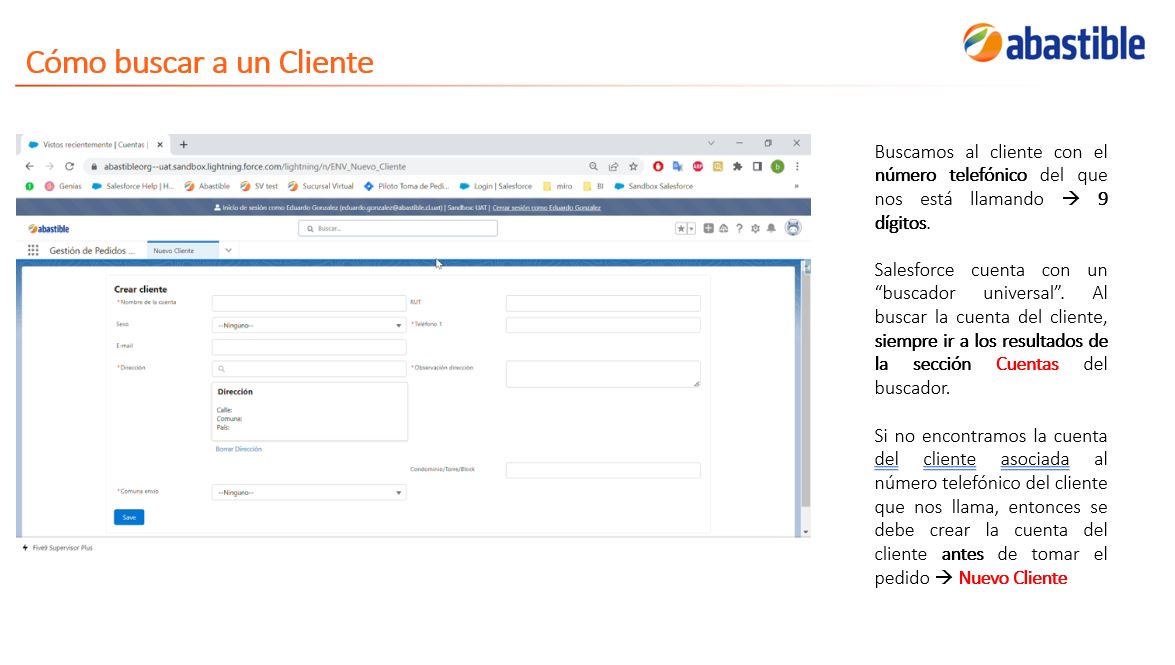Open the Piloto Toma de Pedi... bookmark

(x=406, y=186)
